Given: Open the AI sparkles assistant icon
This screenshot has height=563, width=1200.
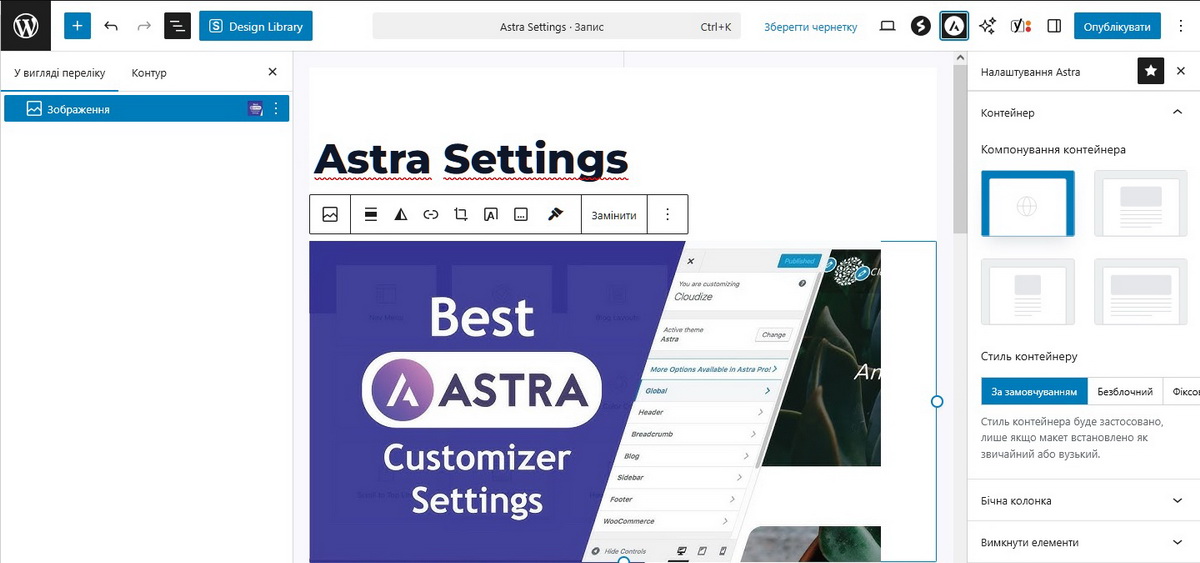Looking at the screenshot, I should [x=988, y=26].
